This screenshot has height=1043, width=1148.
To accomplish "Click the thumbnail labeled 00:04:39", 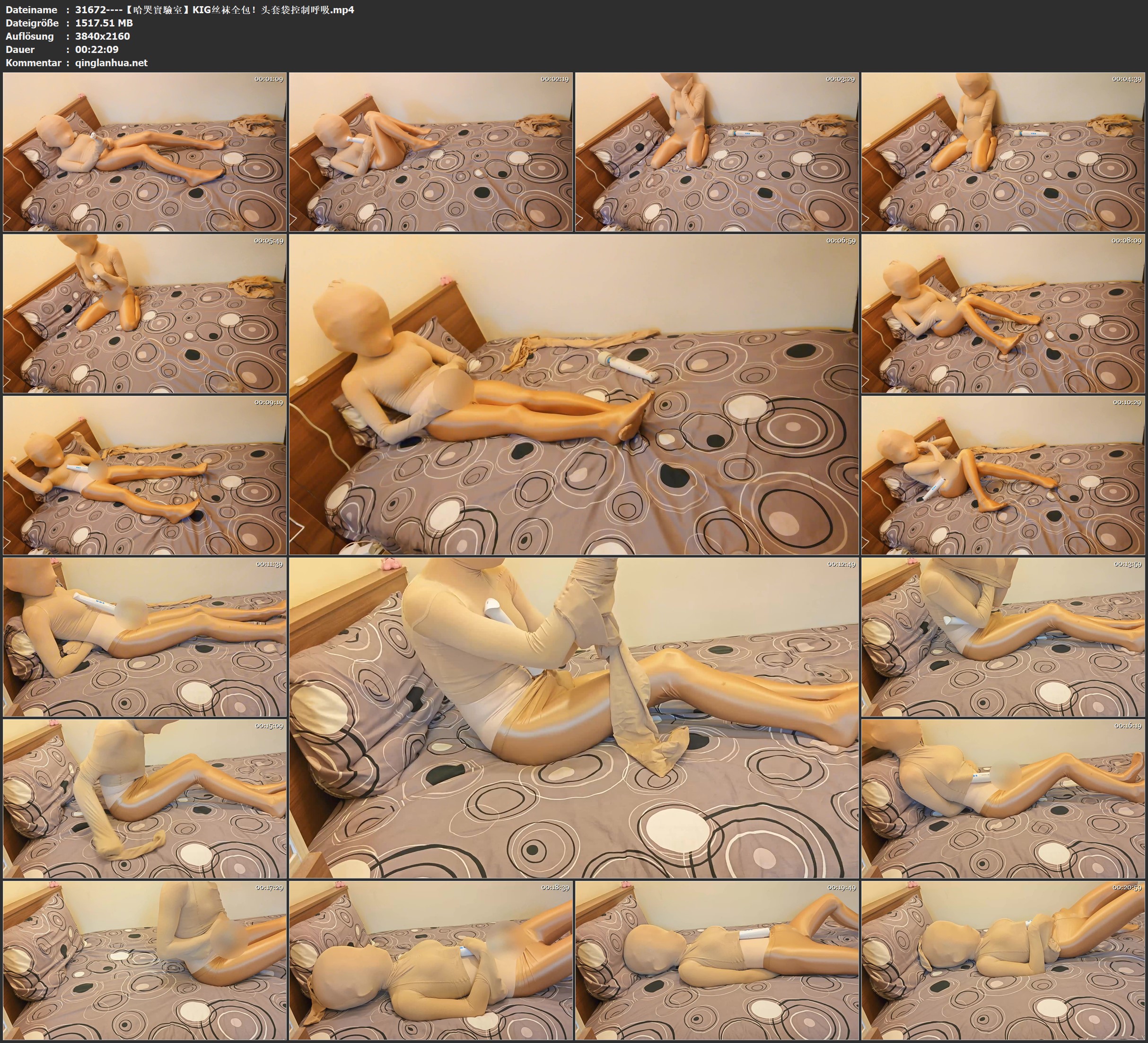I will point(1002,151).
